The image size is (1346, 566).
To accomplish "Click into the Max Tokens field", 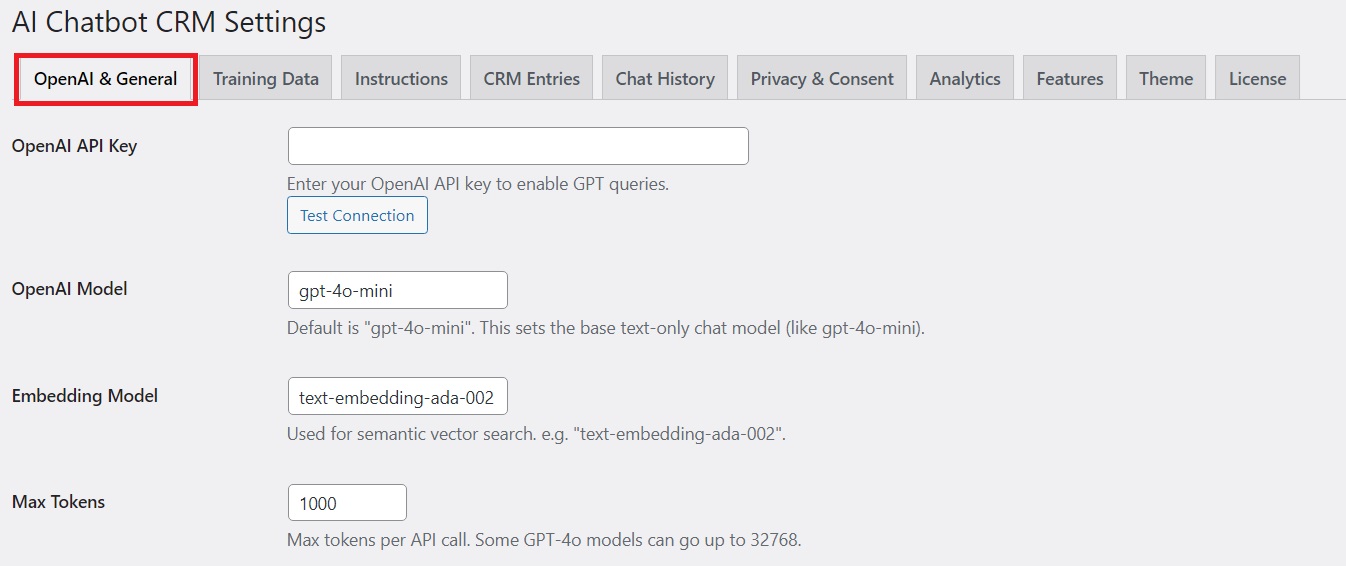I will [x=346, y=503].
